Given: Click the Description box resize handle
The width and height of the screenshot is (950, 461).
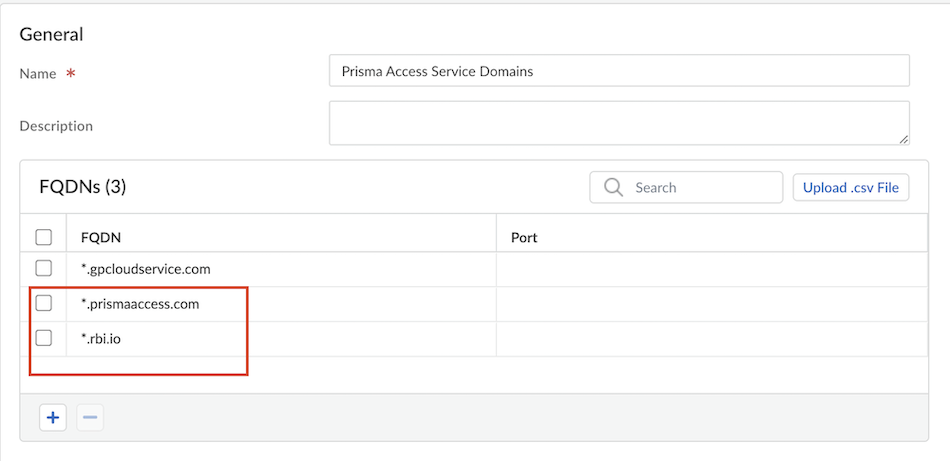Looking at the screenshot, I should [x=903, y=139].
